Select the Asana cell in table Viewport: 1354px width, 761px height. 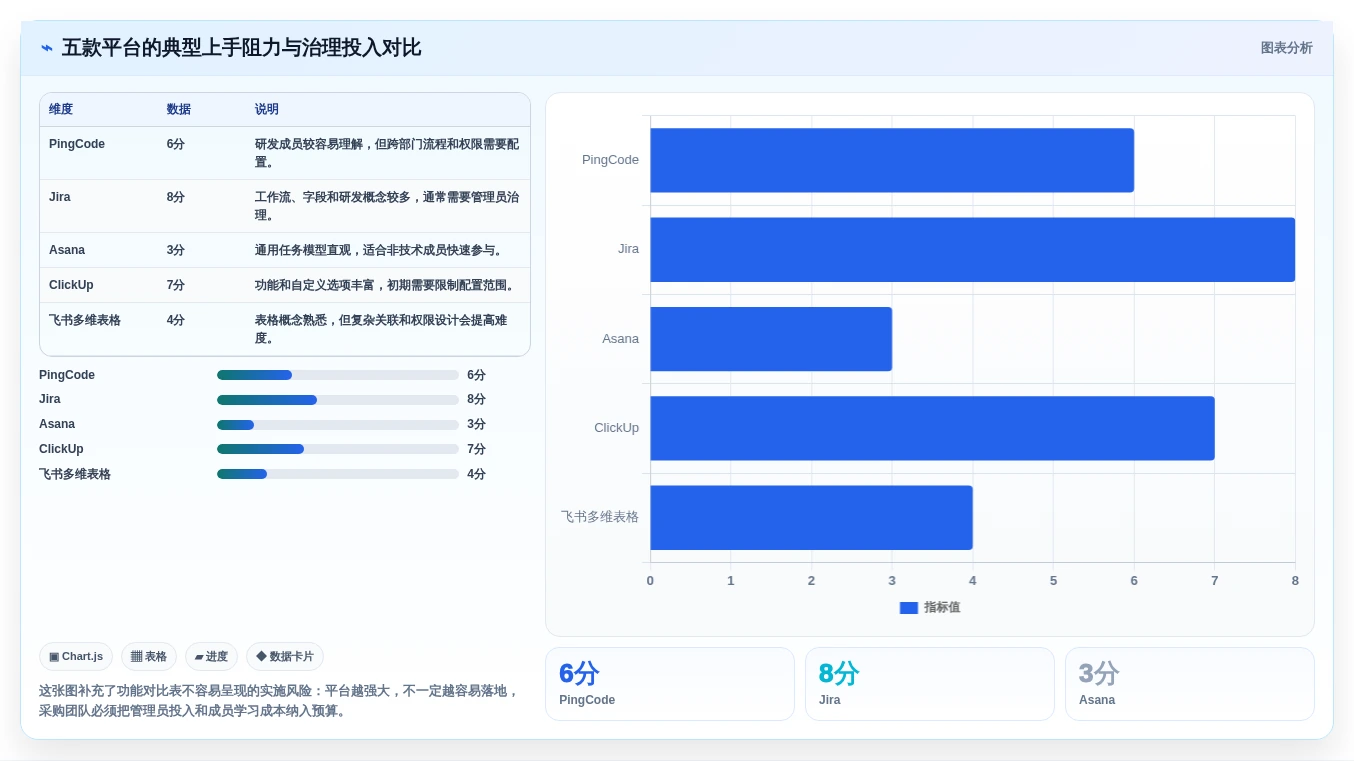click(x=67, y=250)
